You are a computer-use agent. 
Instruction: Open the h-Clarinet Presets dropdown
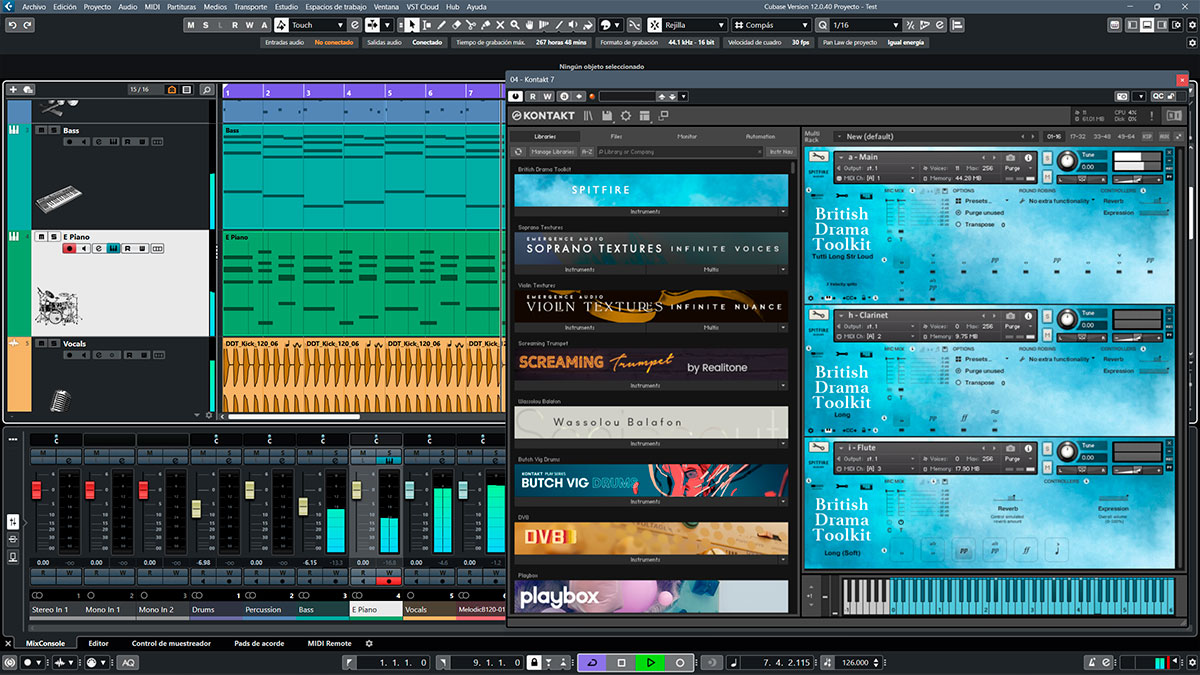[x=981, y=359]
